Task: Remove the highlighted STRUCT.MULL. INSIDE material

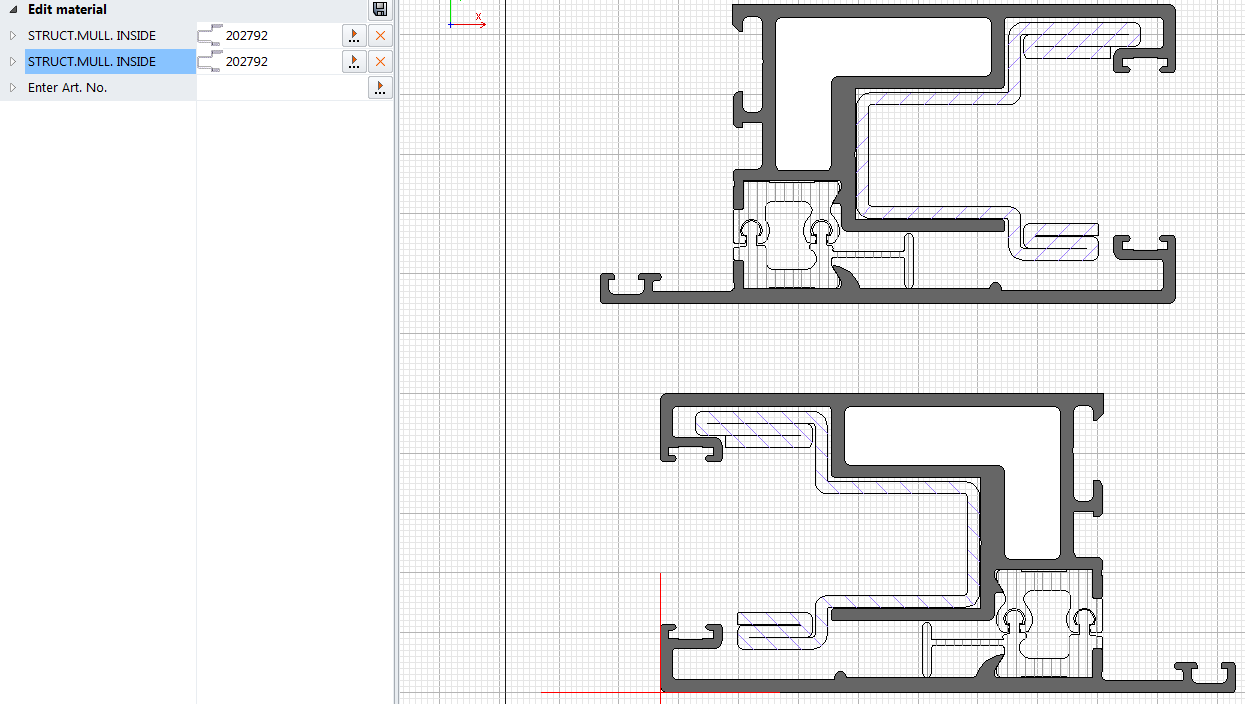Action: (x=381, y=62)
